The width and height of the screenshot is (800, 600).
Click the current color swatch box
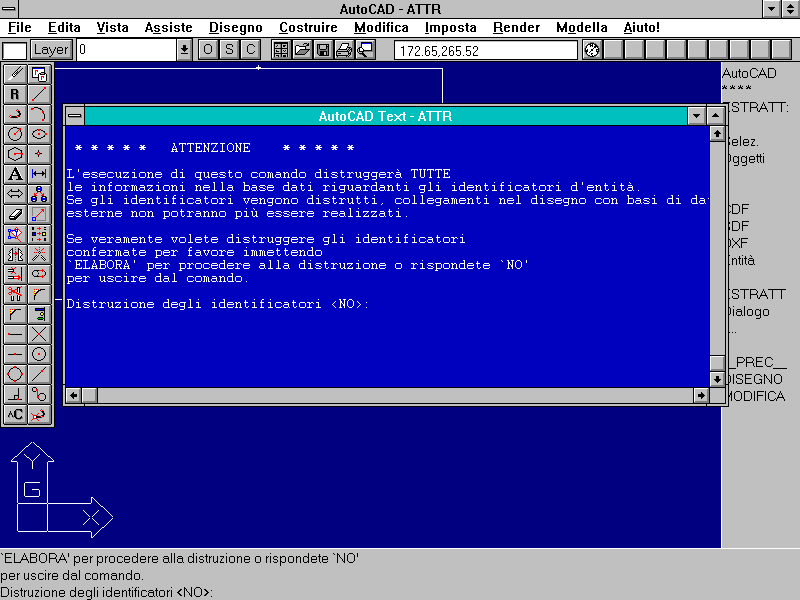tap(14, 51)
